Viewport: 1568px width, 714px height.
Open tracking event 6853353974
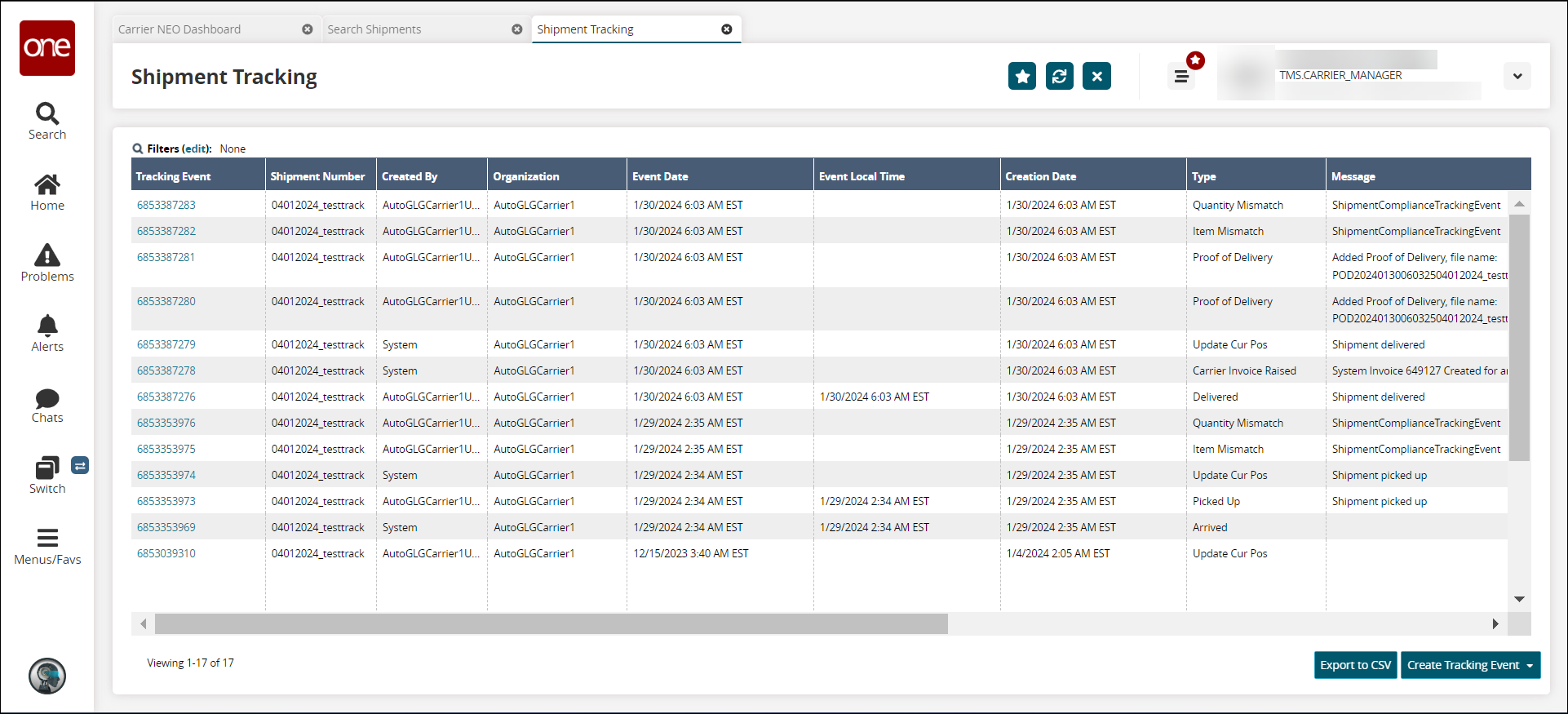click(166, 475)
